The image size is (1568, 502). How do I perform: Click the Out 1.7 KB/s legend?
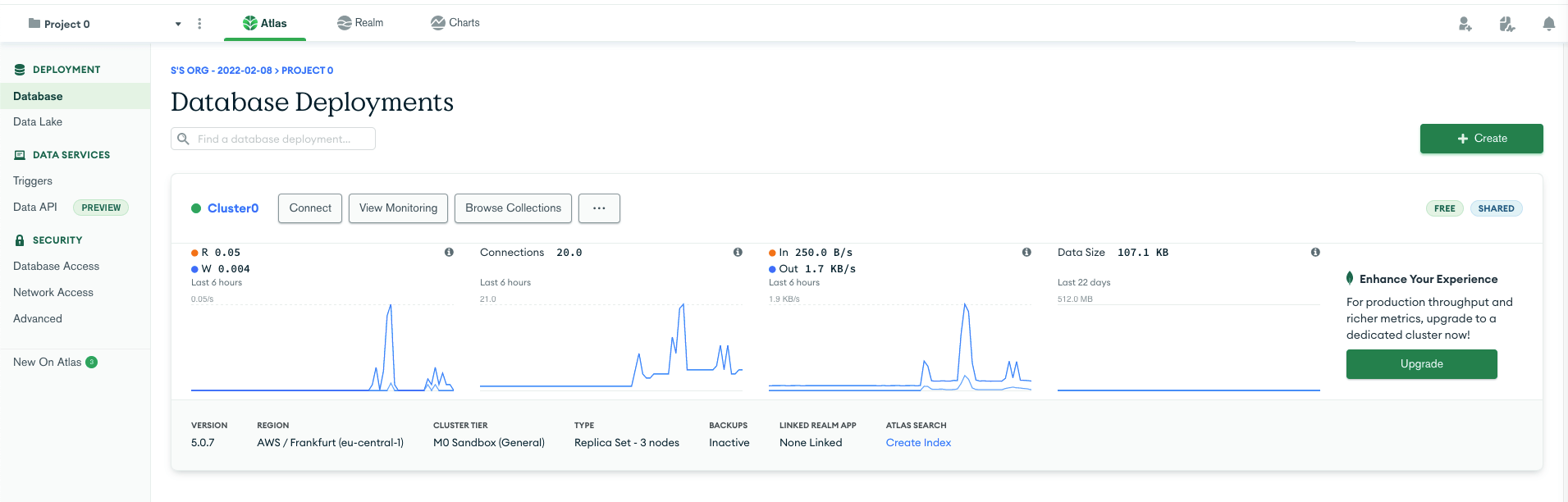point(812,269)
